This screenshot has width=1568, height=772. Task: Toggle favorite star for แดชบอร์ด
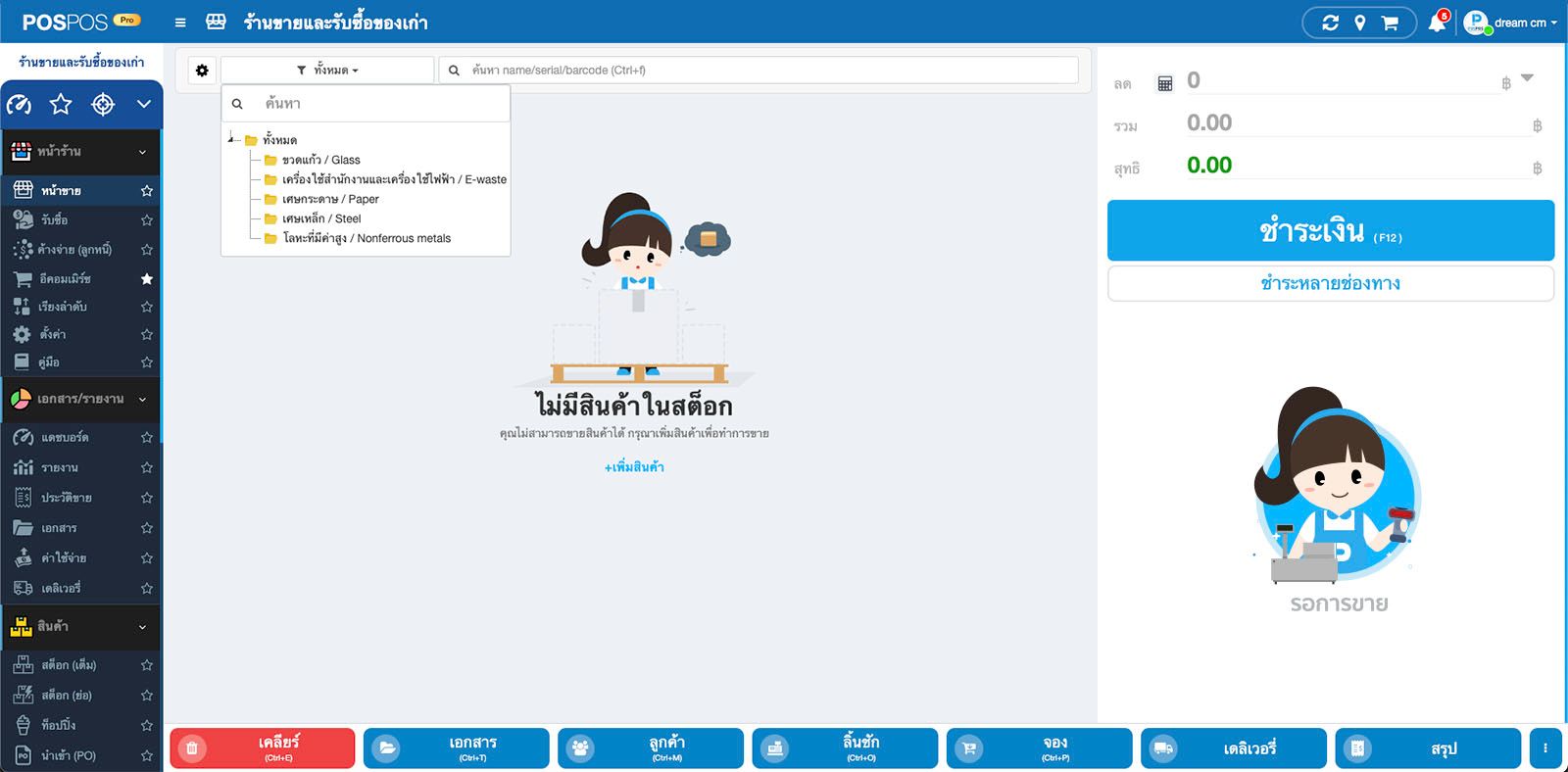(x=147, y=437)
